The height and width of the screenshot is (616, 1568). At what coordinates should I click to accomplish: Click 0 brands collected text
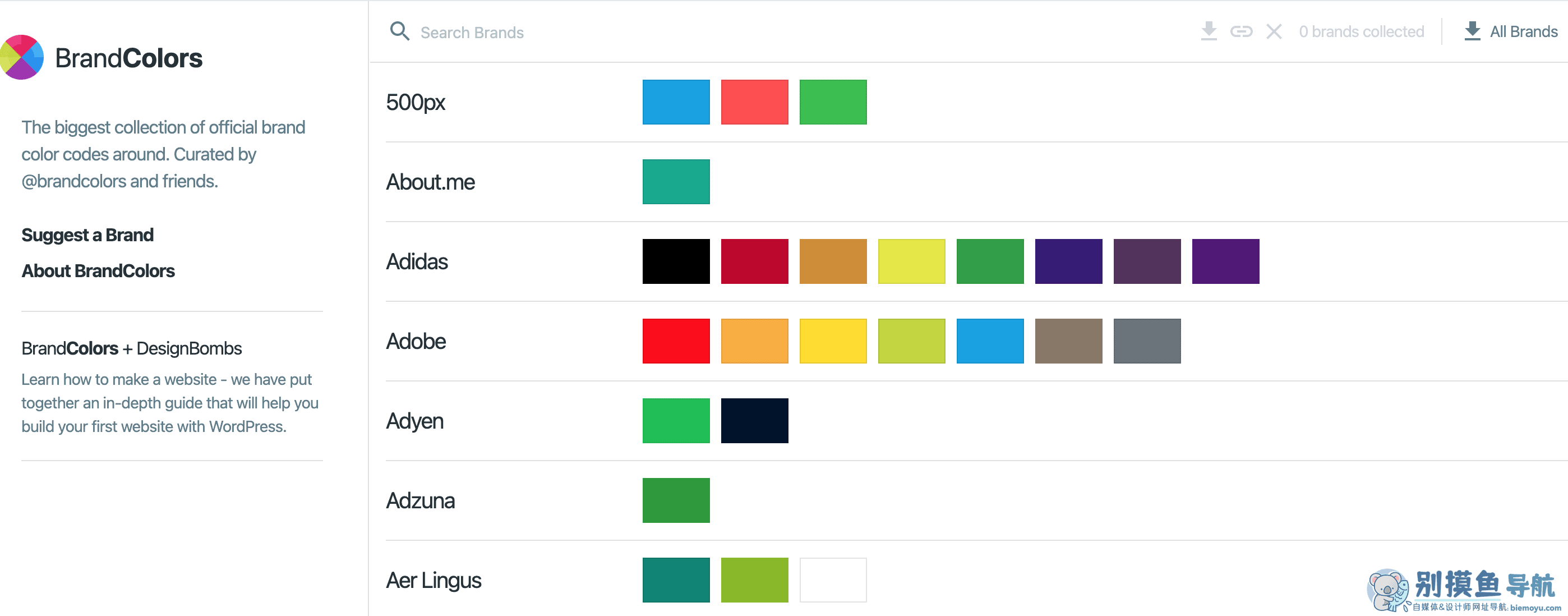(1361, 31)
